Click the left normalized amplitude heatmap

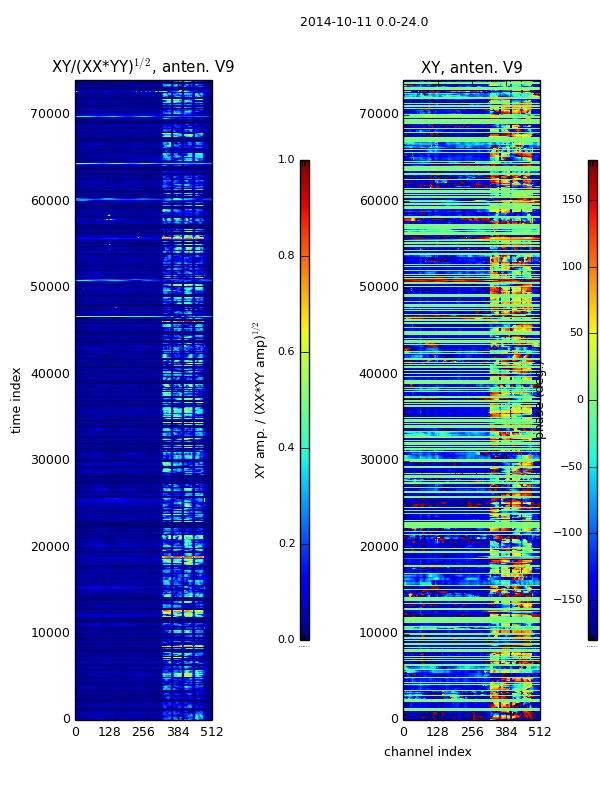(143, 400)
